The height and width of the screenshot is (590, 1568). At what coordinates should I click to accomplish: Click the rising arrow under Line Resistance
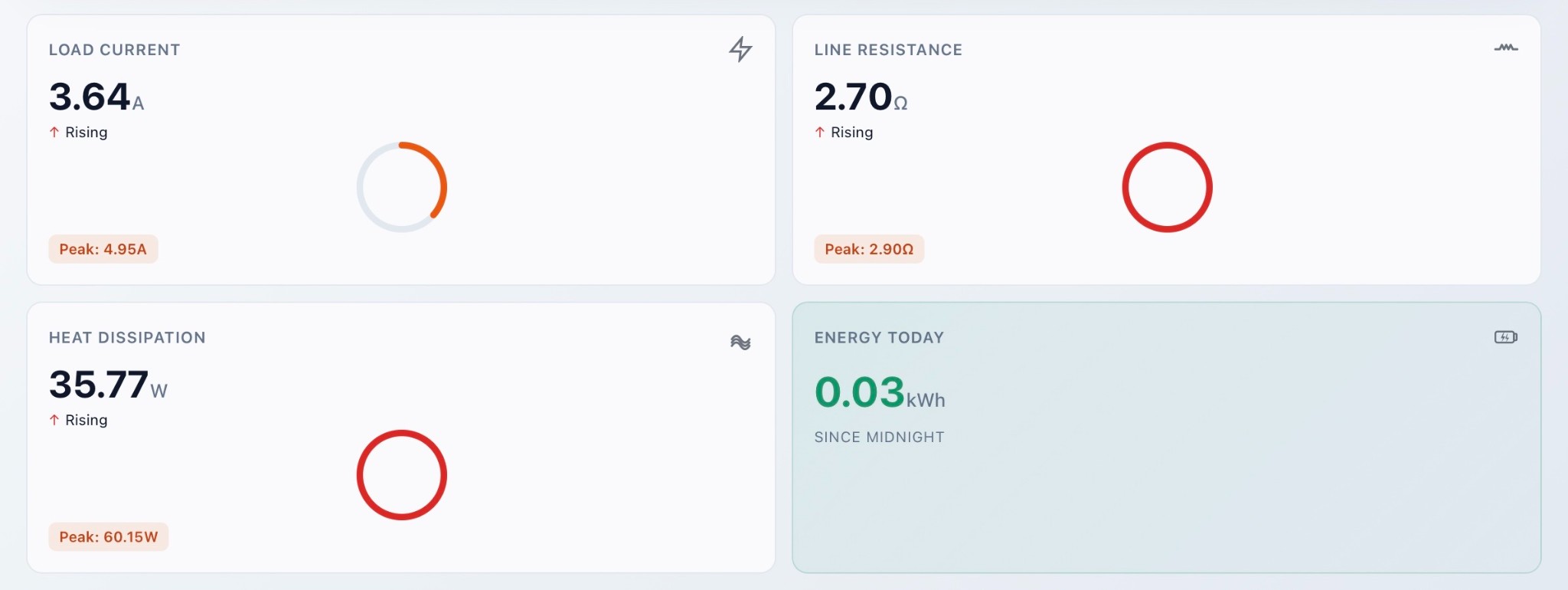(819, 132)
